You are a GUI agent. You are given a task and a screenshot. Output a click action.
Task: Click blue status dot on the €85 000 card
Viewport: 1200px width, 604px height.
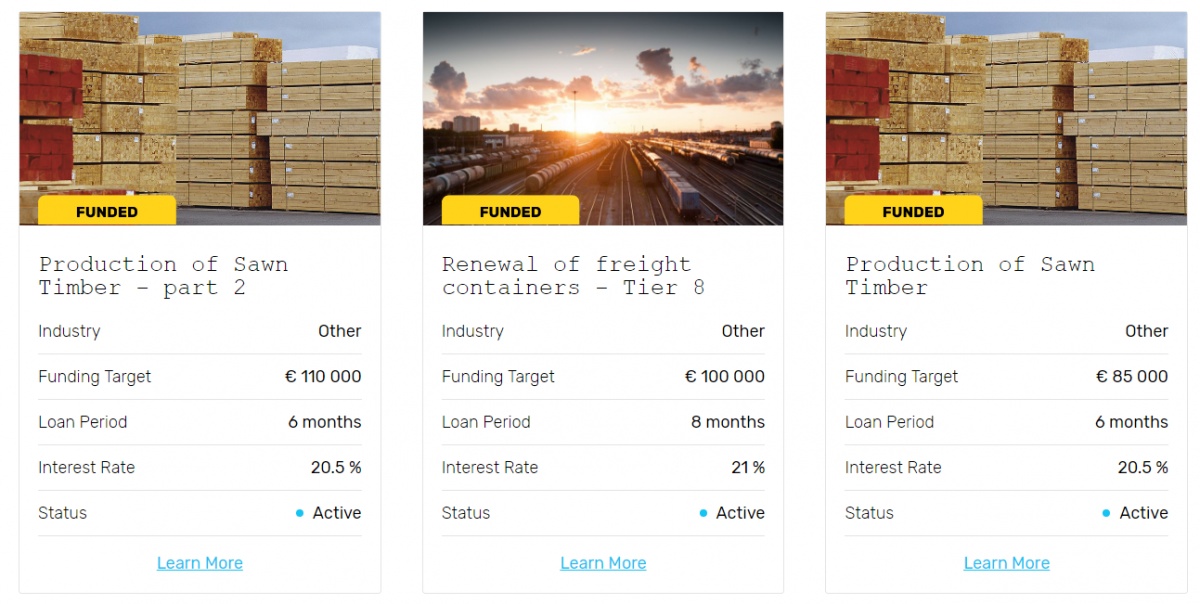1106,513
